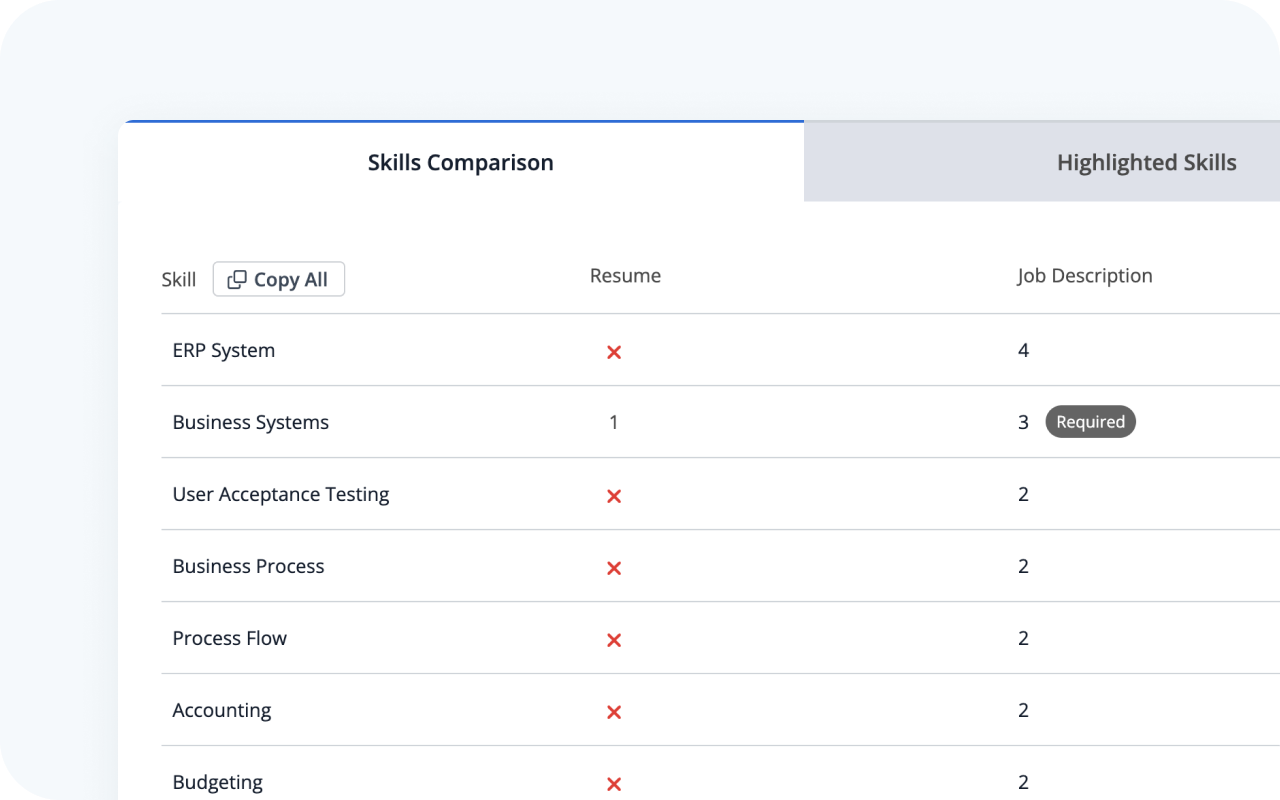1280x800 pixels.
Task: Click the red X next to ERP System
Action: pos(613,352)
